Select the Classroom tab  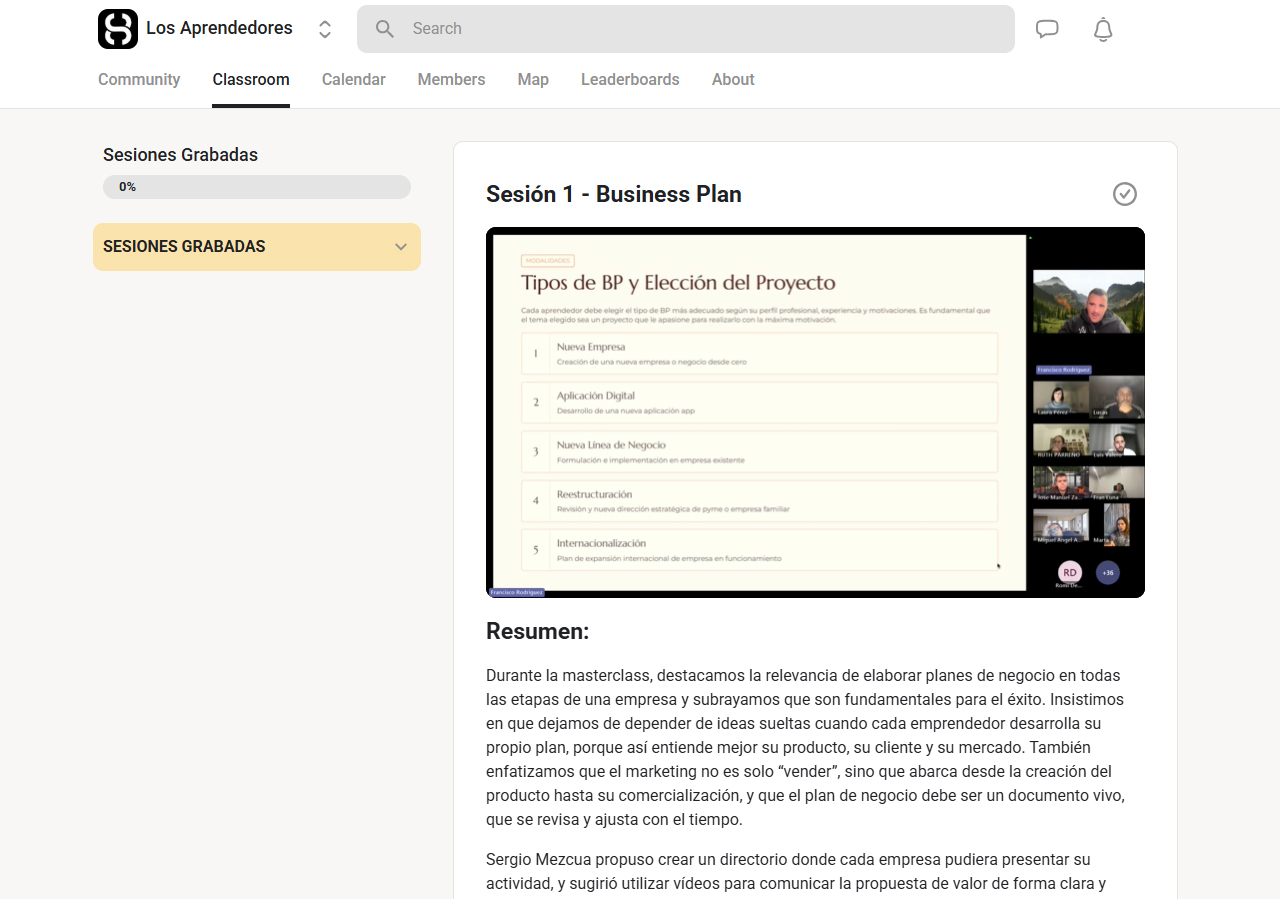(251, 80)
